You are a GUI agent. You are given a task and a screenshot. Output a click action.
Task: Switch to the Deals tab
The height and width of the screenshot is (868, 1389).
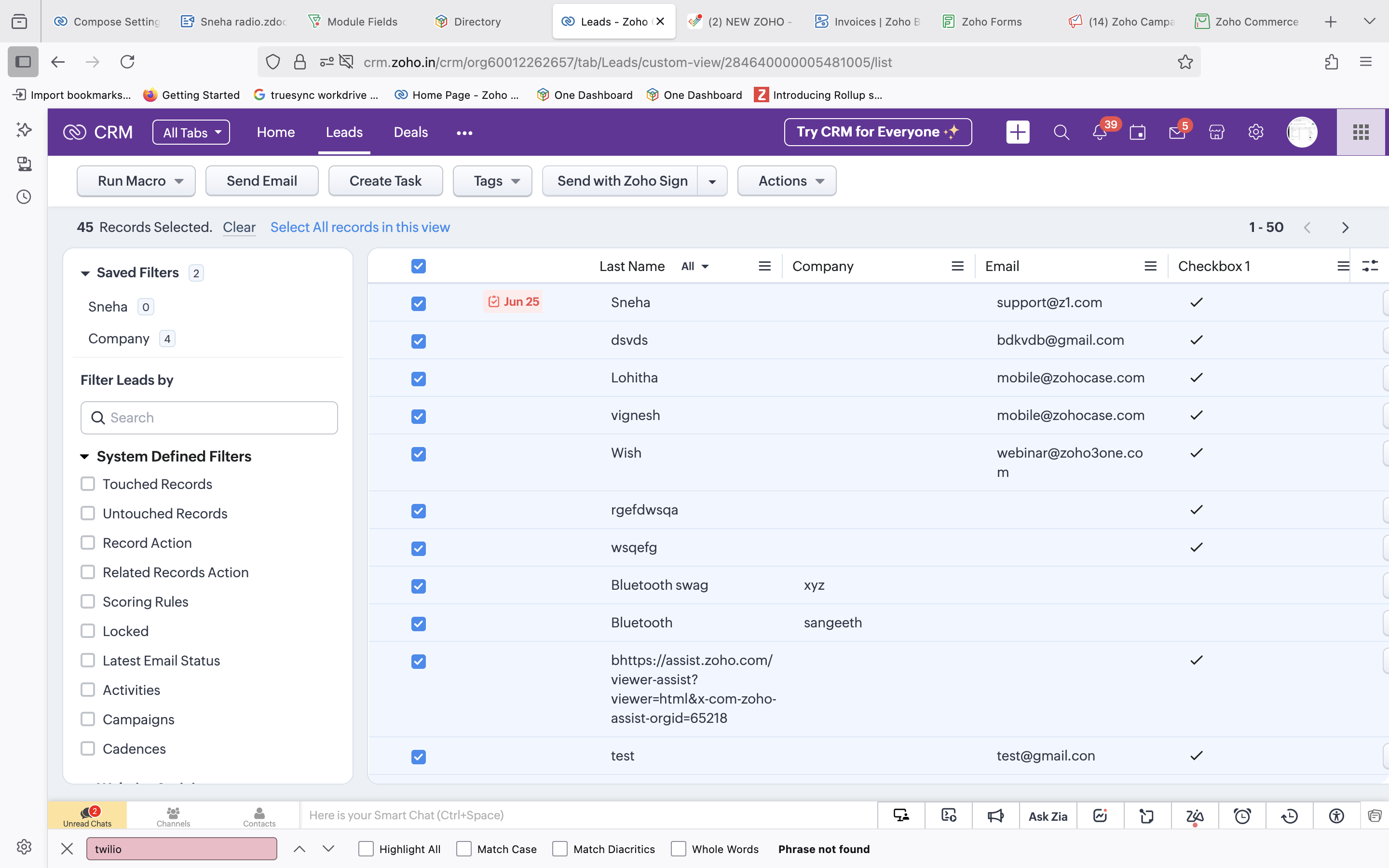[410, 132]
